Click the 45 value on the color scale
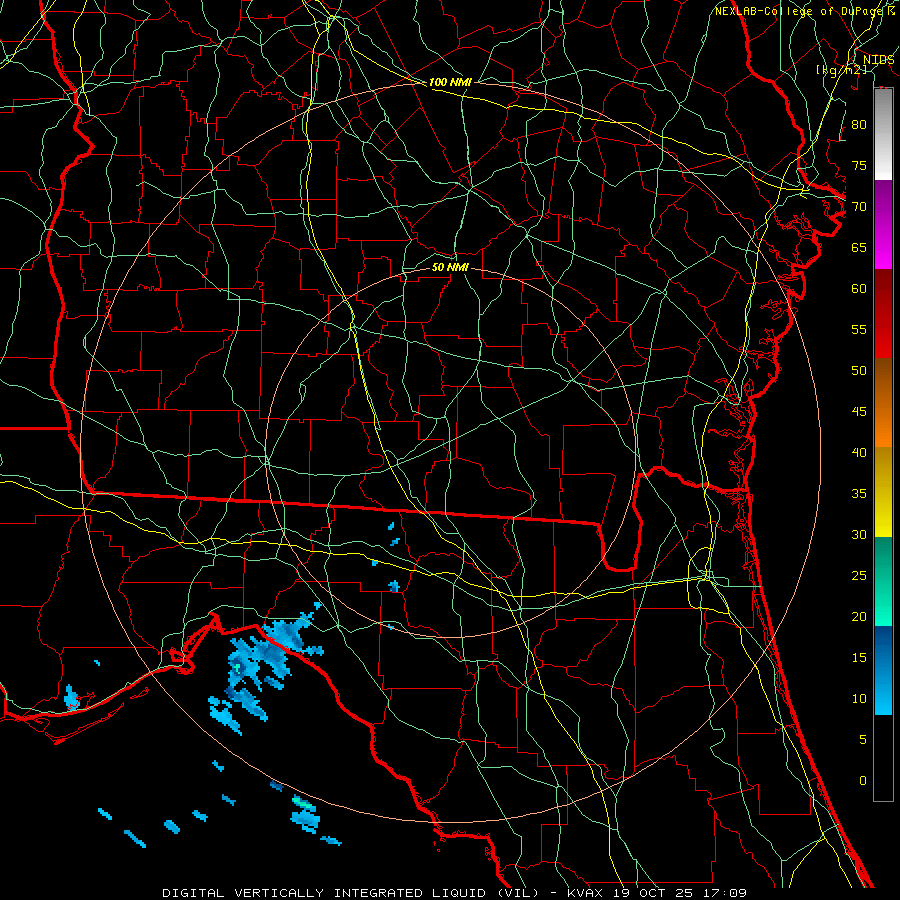This screenshot has width=900, height=900. pyautogui.click(x=859, y=412)
